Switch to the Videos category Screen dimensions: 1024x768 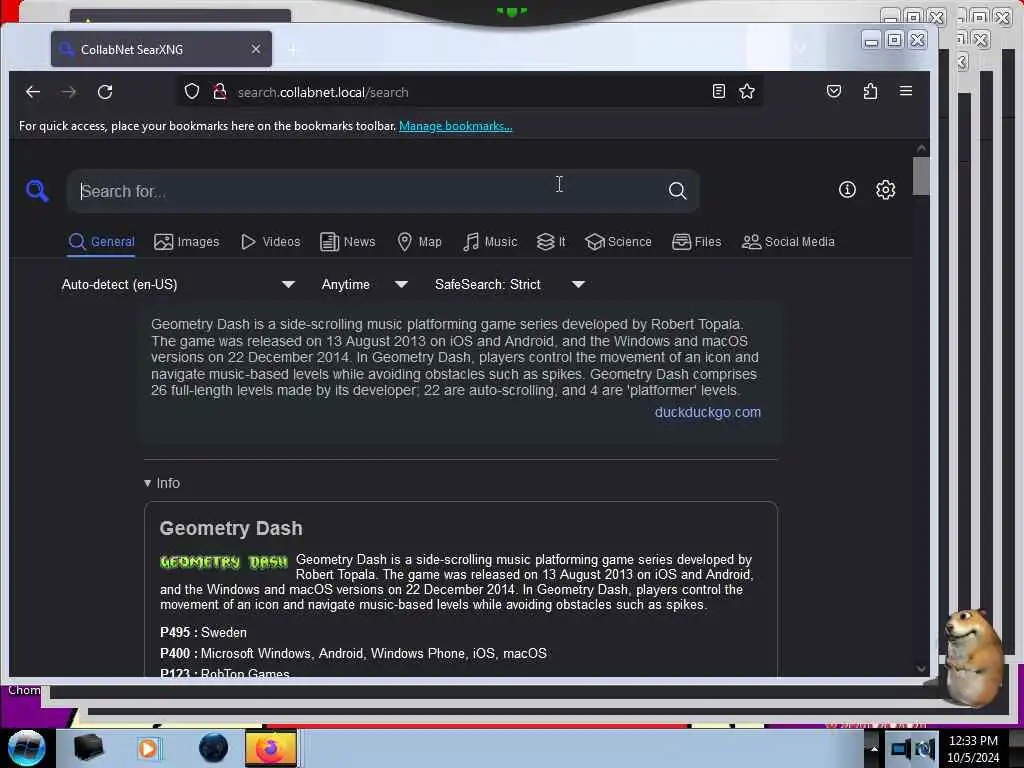[x=270, y=242]
